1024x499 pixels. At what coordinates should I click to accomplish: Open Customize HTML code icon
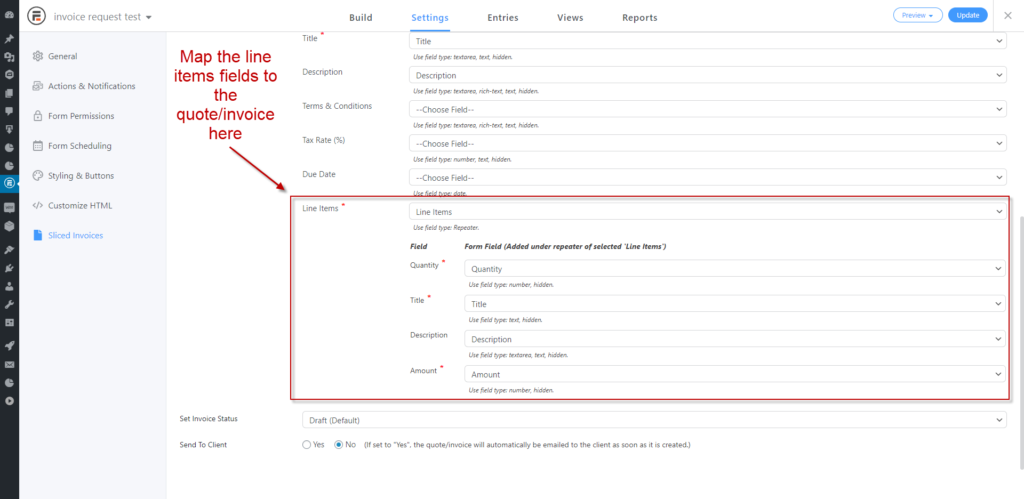click(x=38, y=205)
